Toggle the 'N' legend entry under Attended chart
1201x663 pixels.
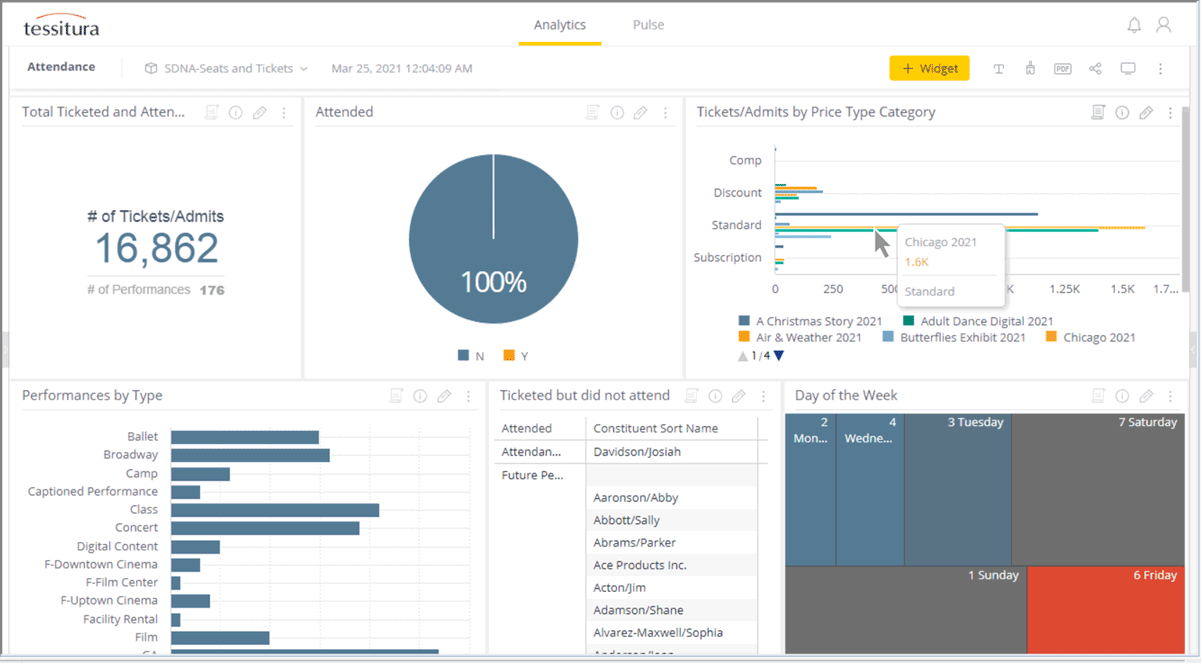(470, 354)
